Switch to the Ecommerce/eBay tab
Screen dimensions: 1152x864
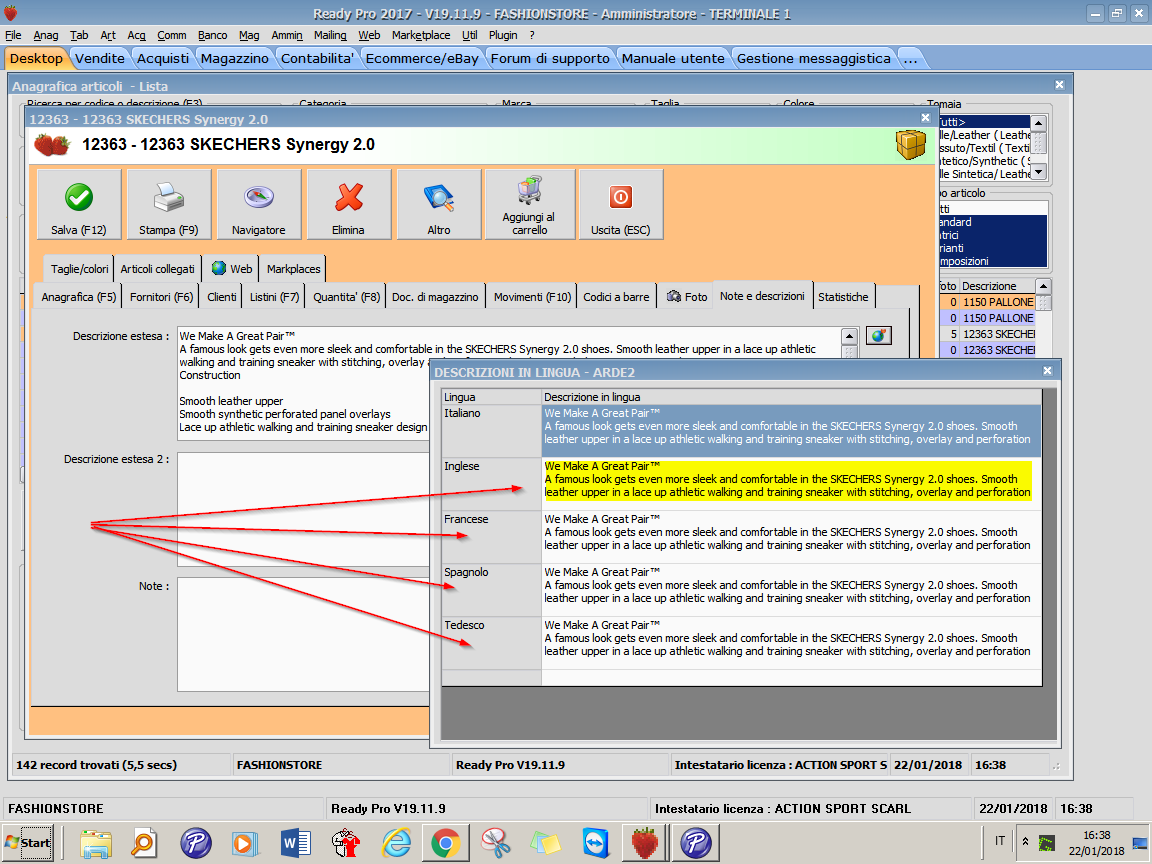[422, 59]
